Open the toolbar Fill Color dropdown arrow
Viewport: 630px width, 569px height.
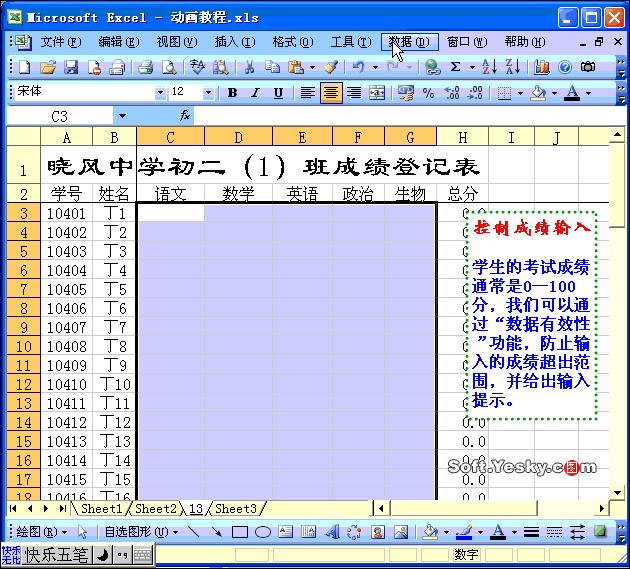pyautogui.click(x=554, y=93)
